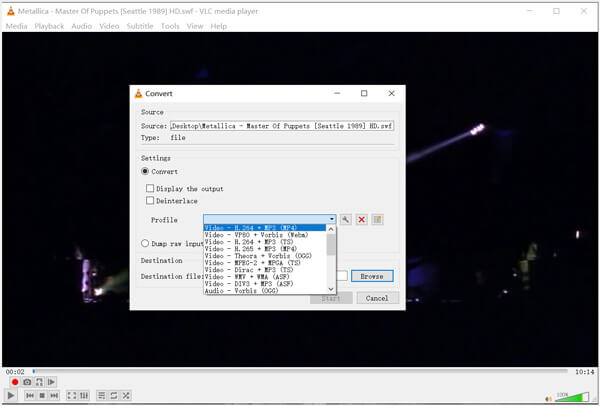Adjust the green volume slider
Viewport: 600px width, 406px height.
pyautogui.click(x=572, y=397)
